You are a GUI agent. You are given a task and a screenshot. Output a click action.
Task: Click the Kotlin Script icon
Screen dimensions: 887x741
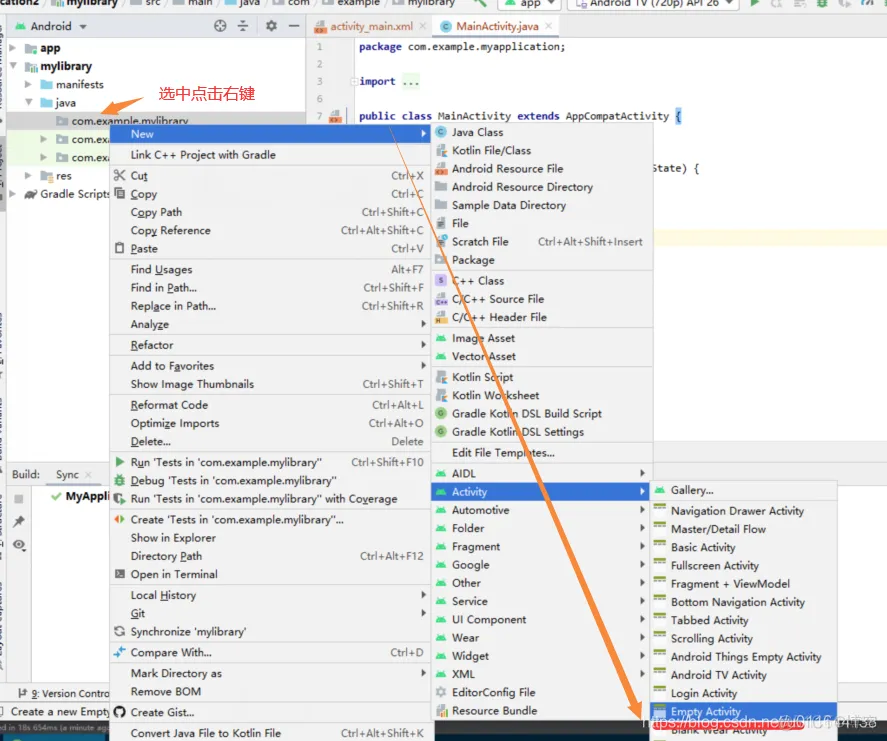click(x=441, y=377)
